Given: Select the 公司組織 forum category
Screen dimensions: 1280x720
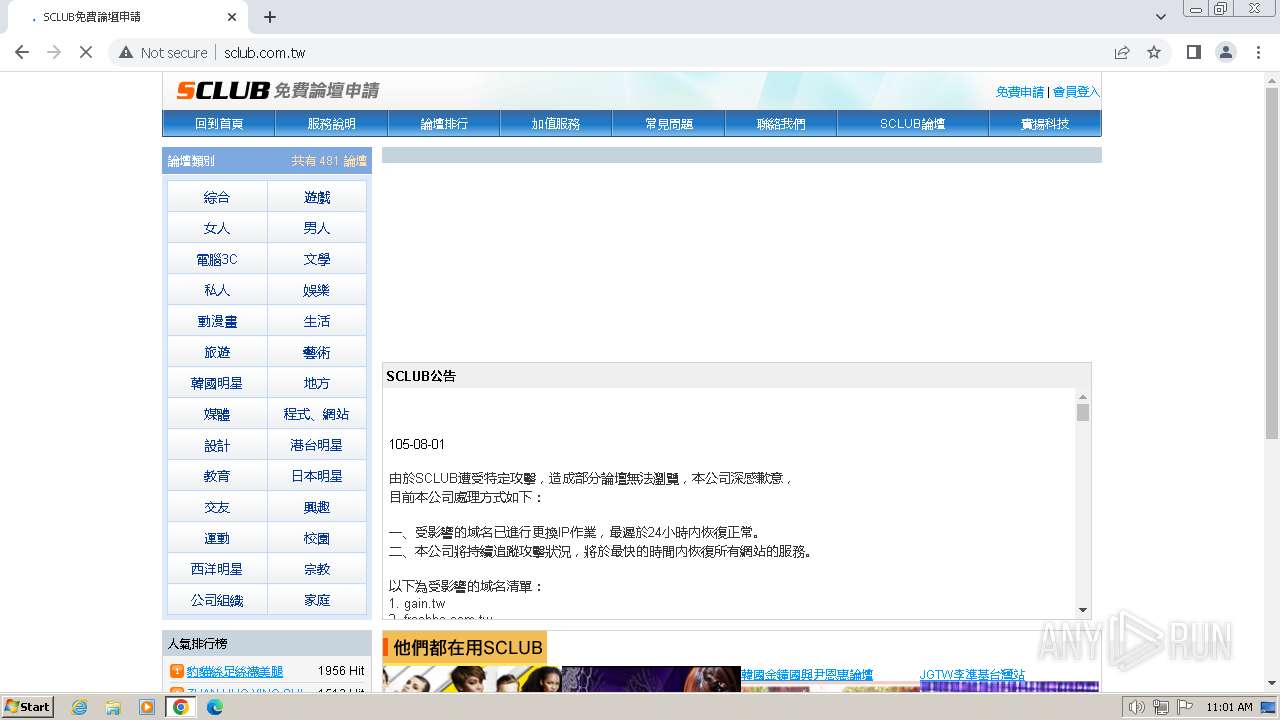Looking at the screenshot, I should pyautogui.click(x=217, y=600).
